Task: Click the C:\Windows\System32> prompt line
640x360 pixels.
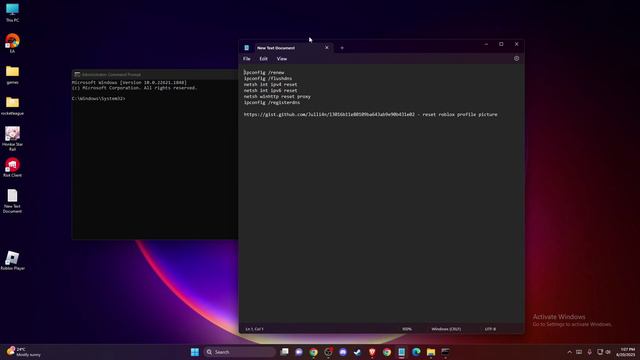Action: pyautogui.click(x=98, y=99)
